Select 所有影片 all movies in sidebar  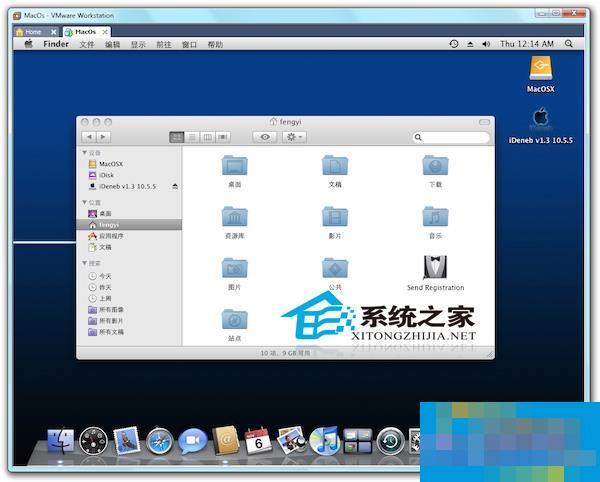point(129,321)
